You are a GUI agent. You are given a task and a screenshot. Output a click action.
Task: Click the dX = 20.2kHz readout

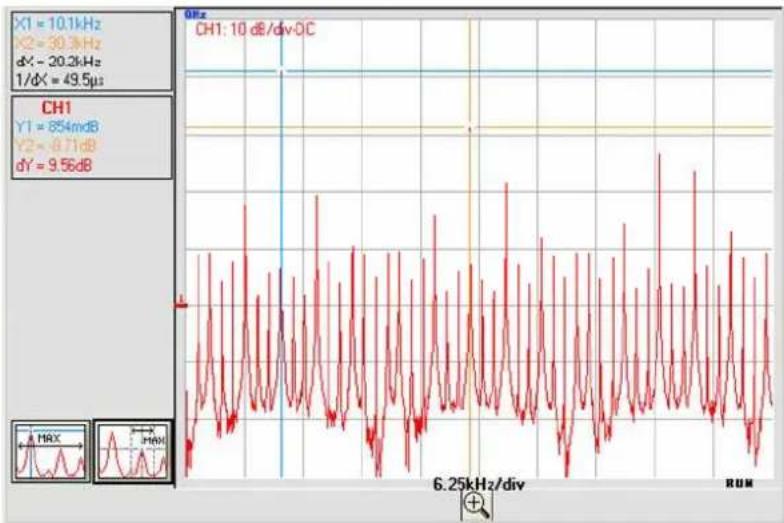coord(59,62)
